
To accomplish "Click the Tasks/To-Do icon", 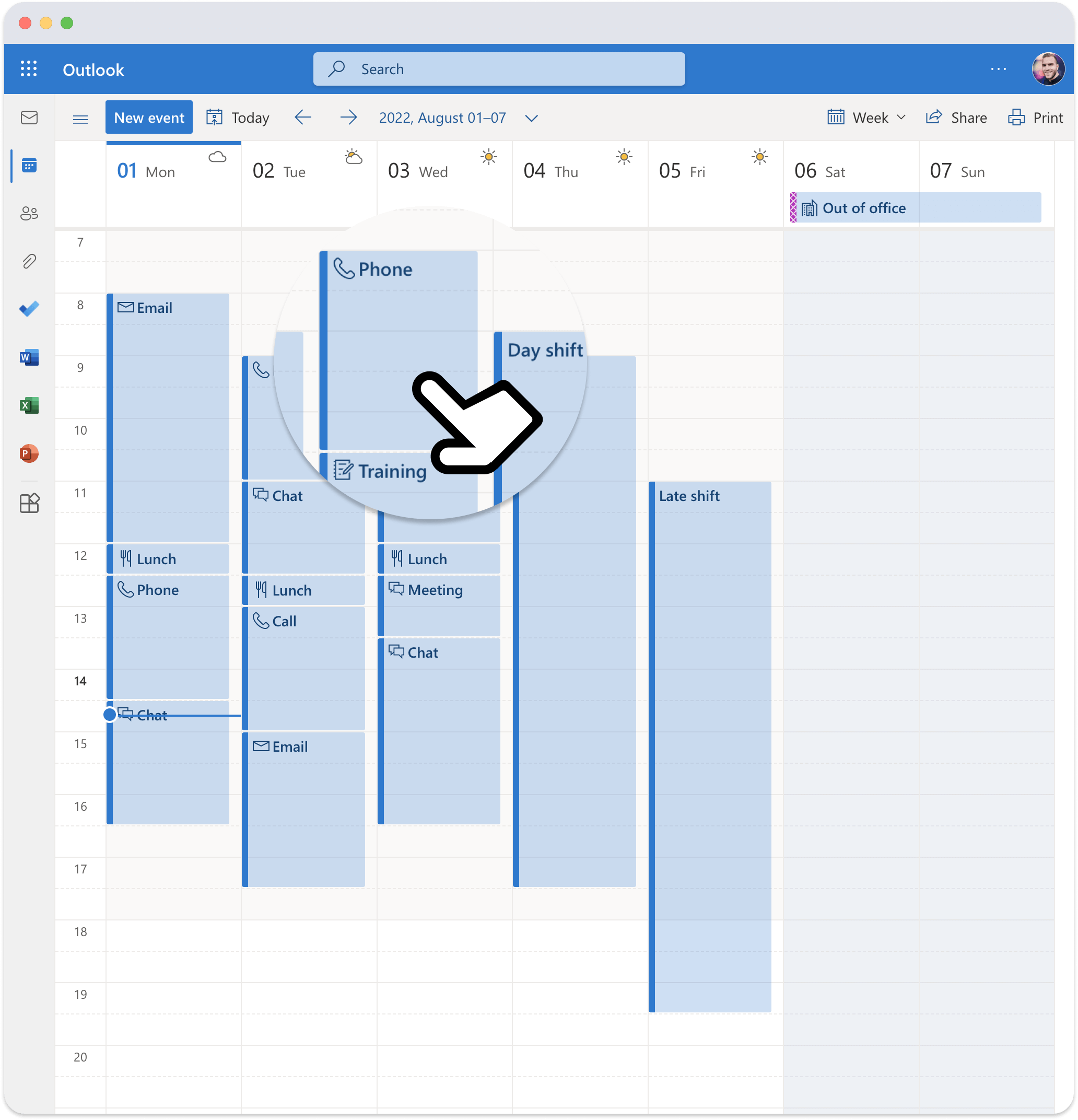I will pos(28,309).
